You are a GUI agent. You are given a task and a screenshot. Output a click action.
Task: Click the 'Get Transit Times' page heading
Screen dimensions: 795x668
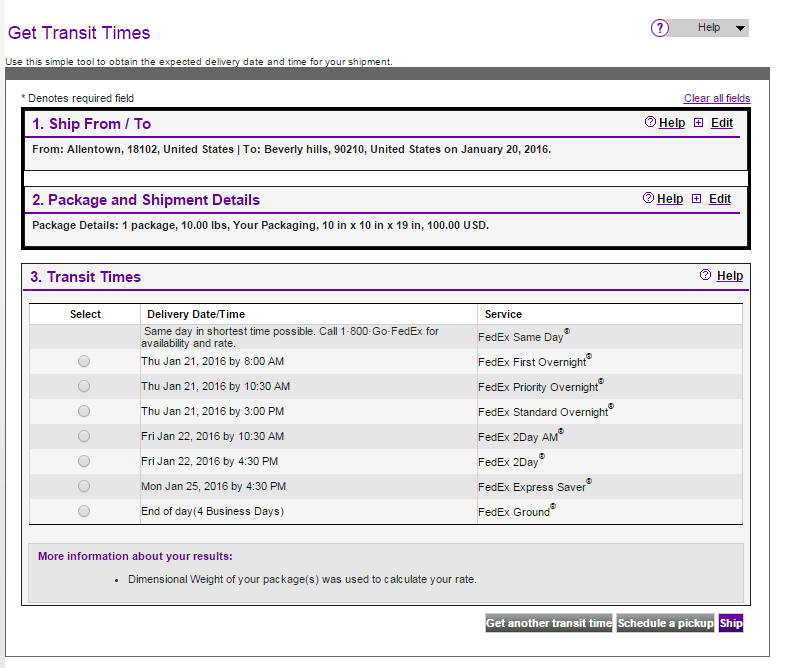tap(79, 33)
